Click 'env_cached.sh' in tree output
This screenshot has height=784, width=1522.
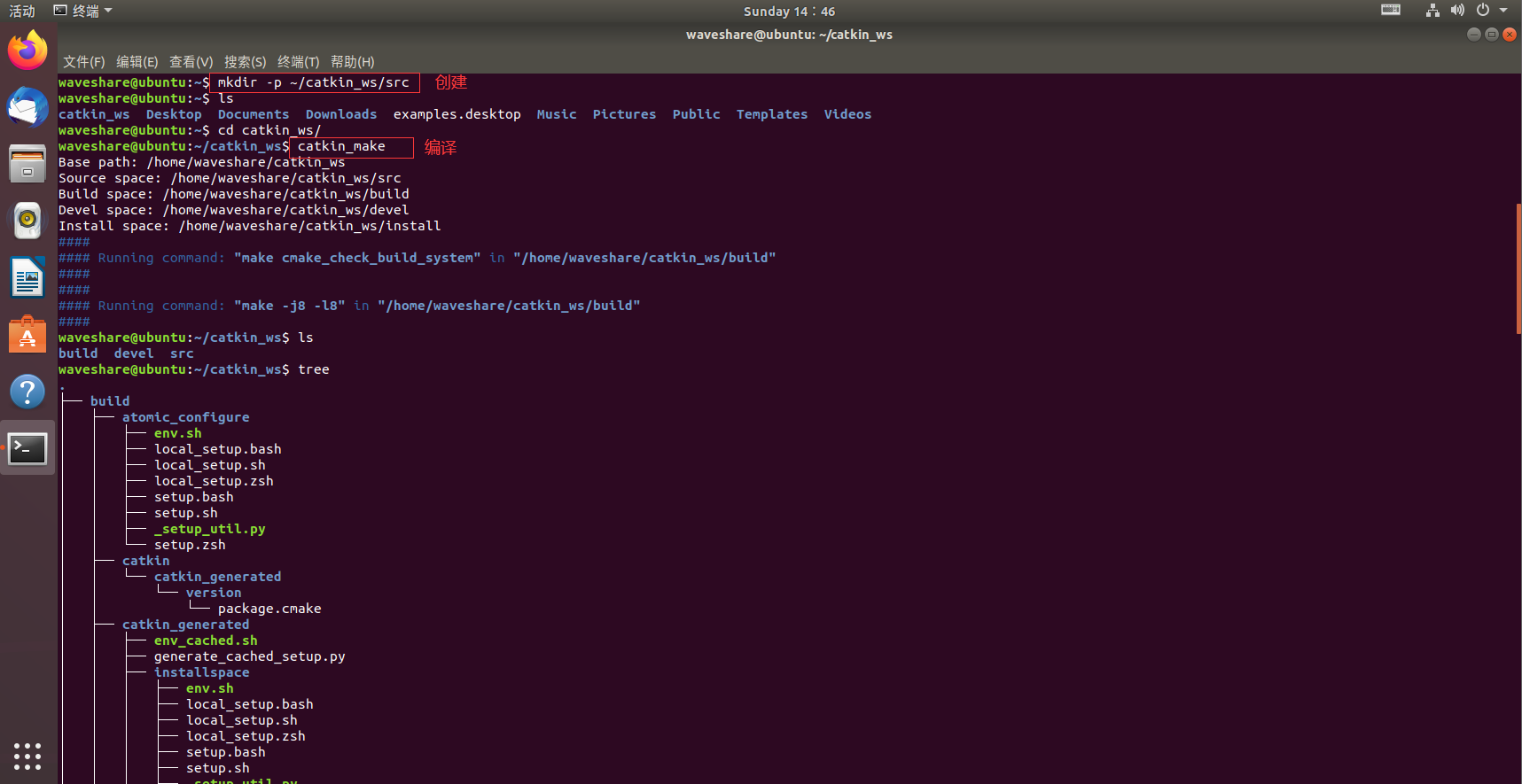tap(206, 640)
